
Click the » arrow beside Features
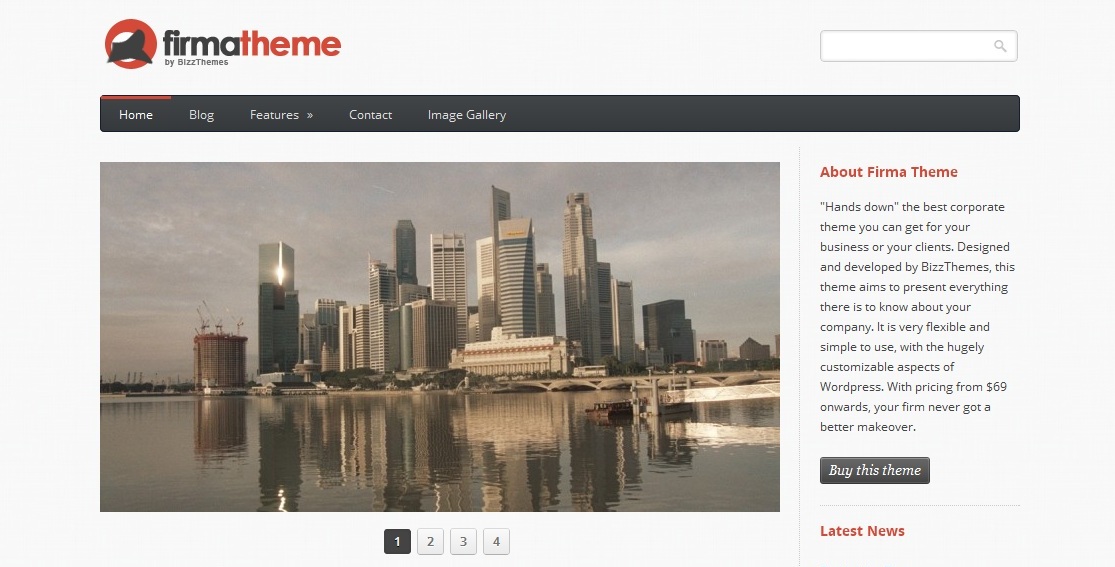click(x=310, y=115)
